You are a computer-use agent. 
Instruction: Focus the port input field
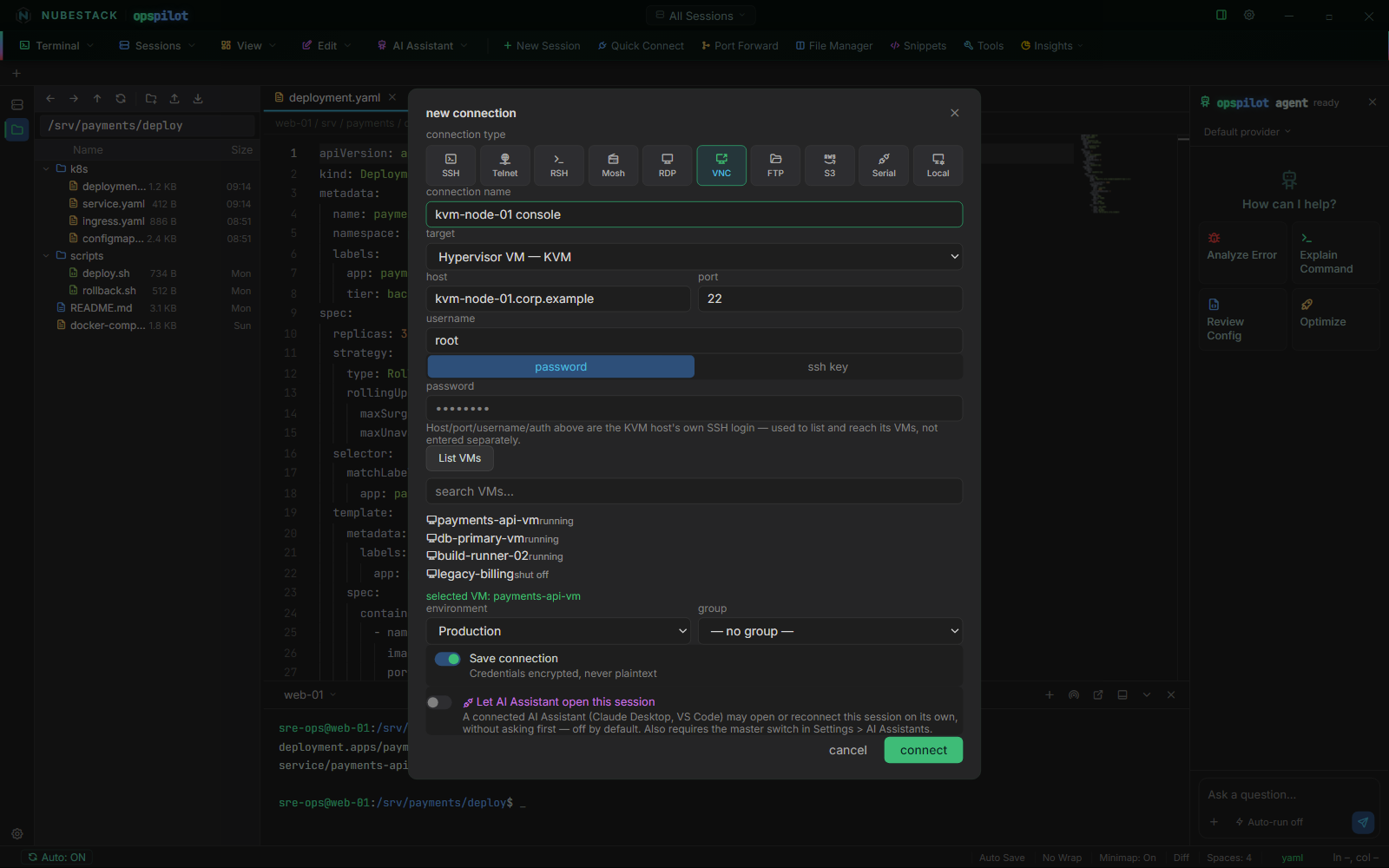[830, 299]
